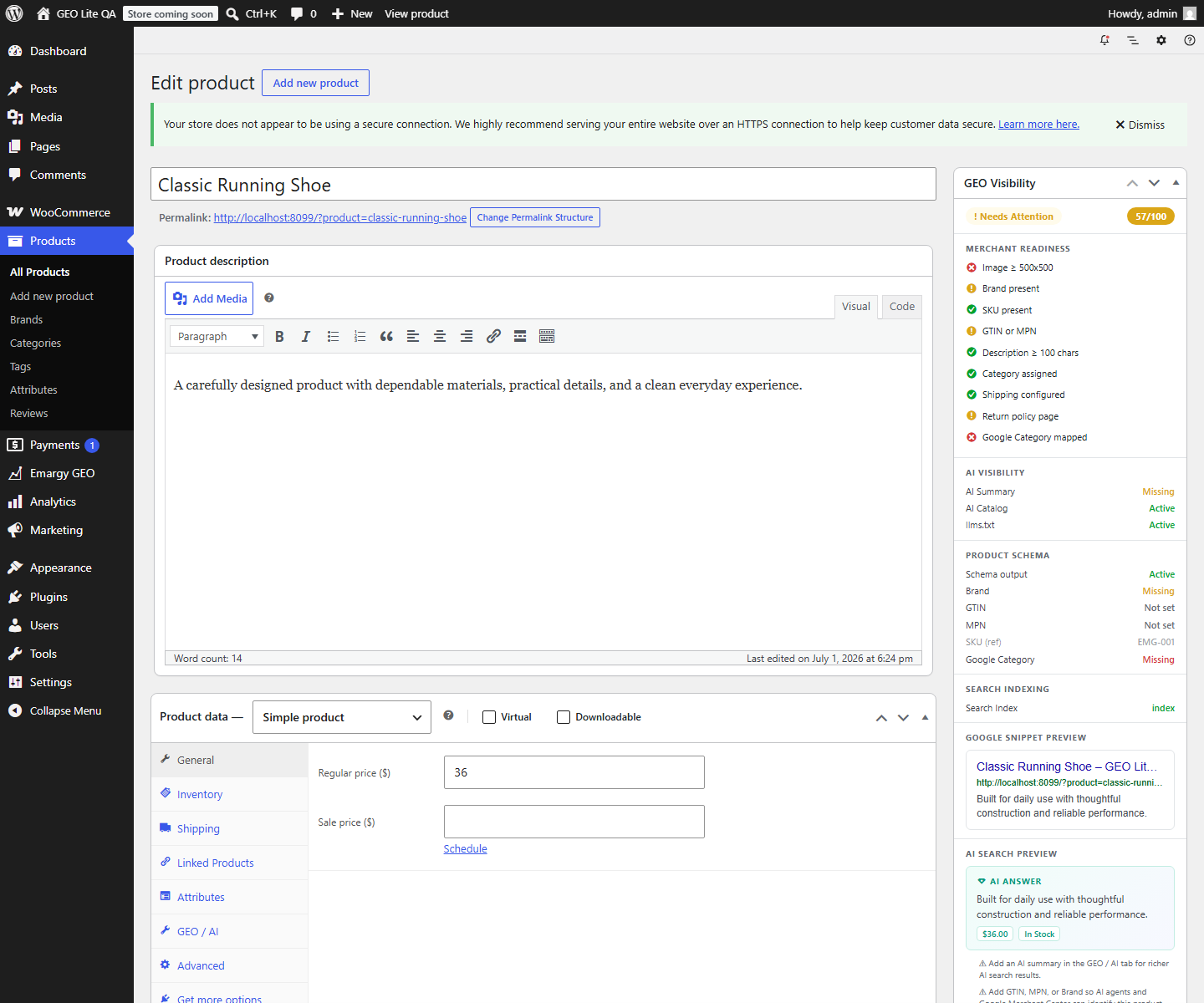The width and height of the screenshot is (1204, 1003).
Task: Open the Attributes product data tab
Action: (x=230, y=897)
